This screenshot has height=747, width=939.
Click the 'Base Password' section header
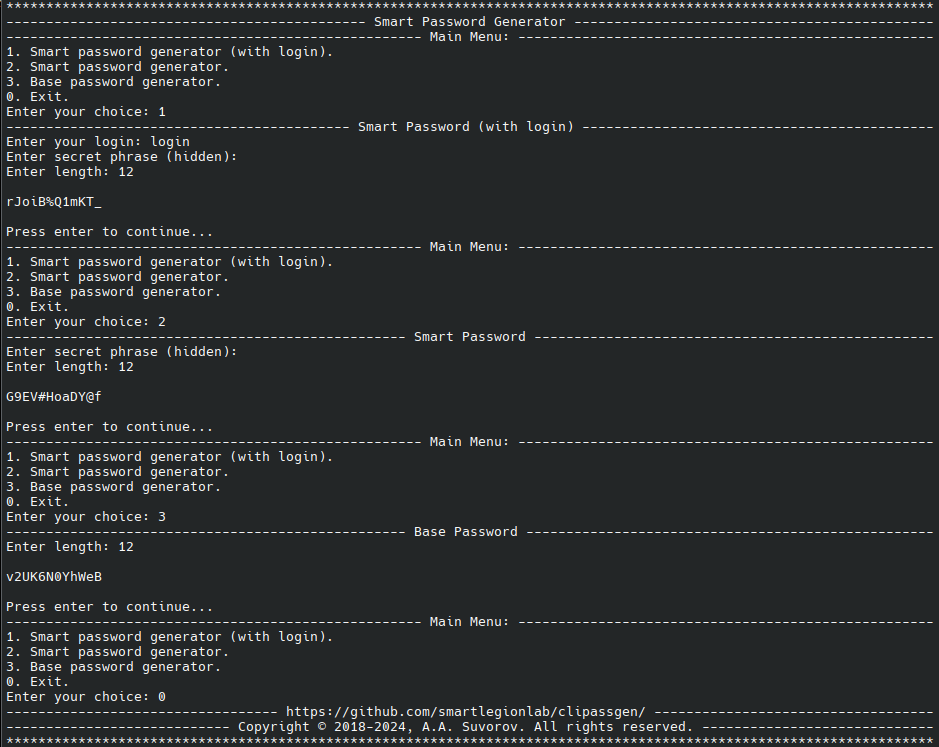coord(466,532)
